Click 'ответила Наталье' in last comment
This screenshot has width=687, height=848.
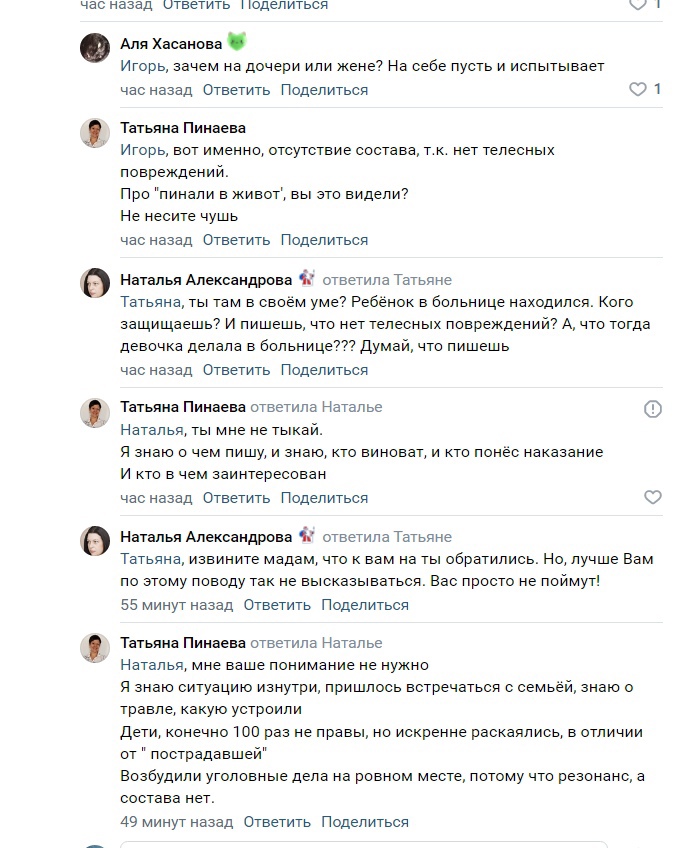tap(316, 643)
